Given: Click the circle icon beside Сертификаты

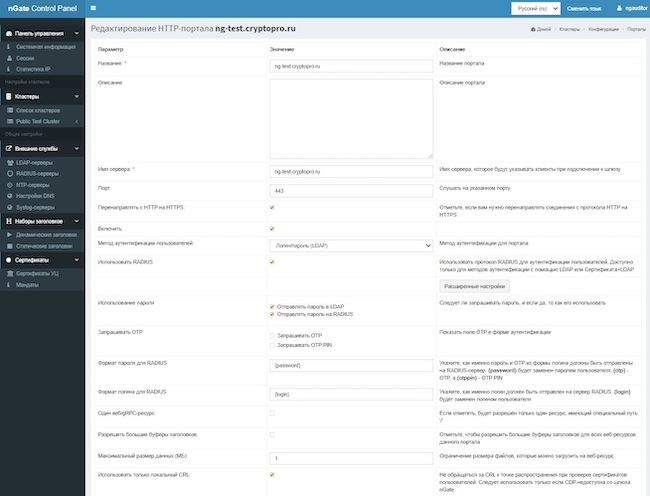Looking at the screenshot, I should (9, 260).
